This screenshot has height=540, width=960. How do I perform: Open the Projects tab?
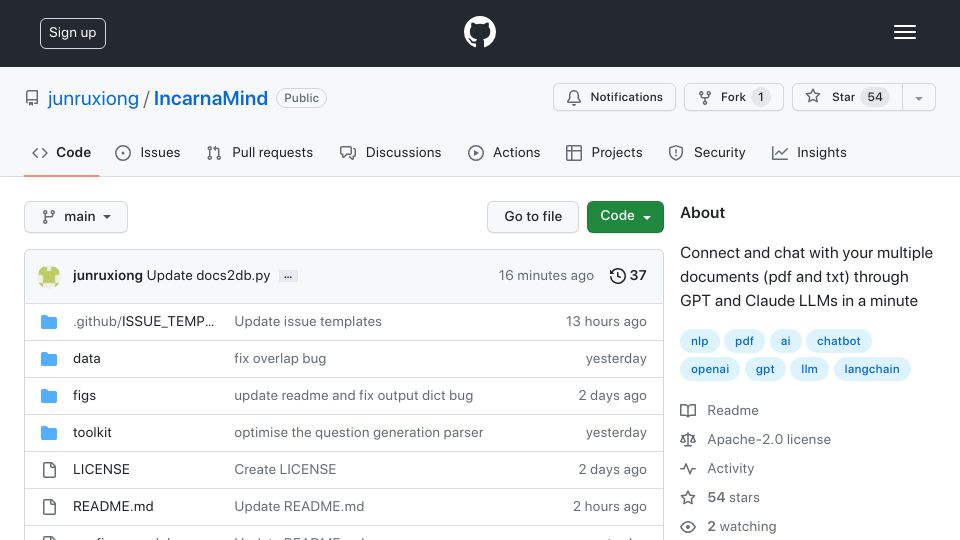(604, 152)
